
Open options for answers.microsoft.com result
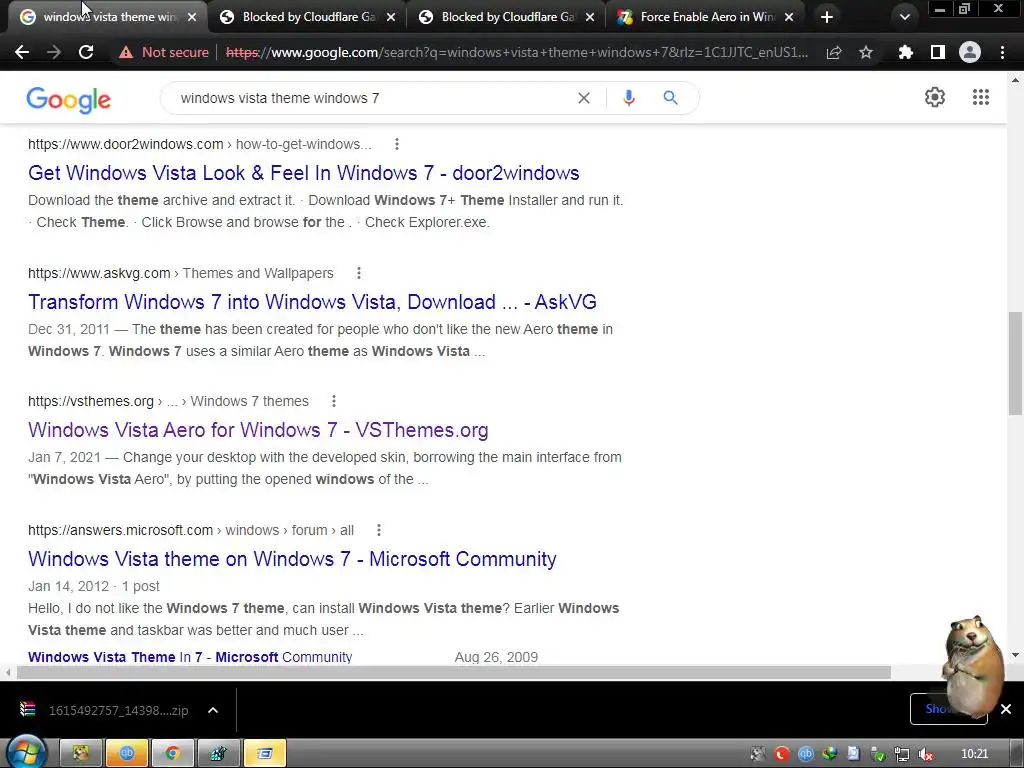(x=379, y=530)
